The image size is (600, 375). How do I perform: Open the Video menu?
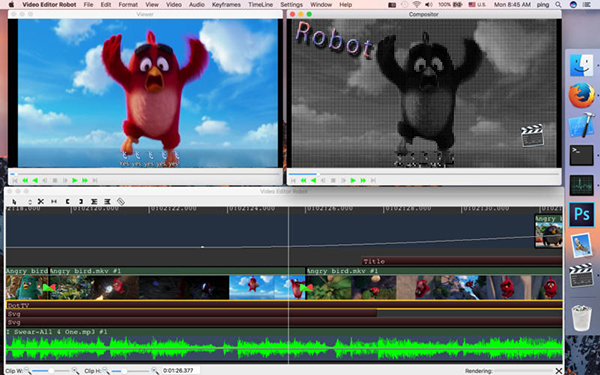pos(174,5)
